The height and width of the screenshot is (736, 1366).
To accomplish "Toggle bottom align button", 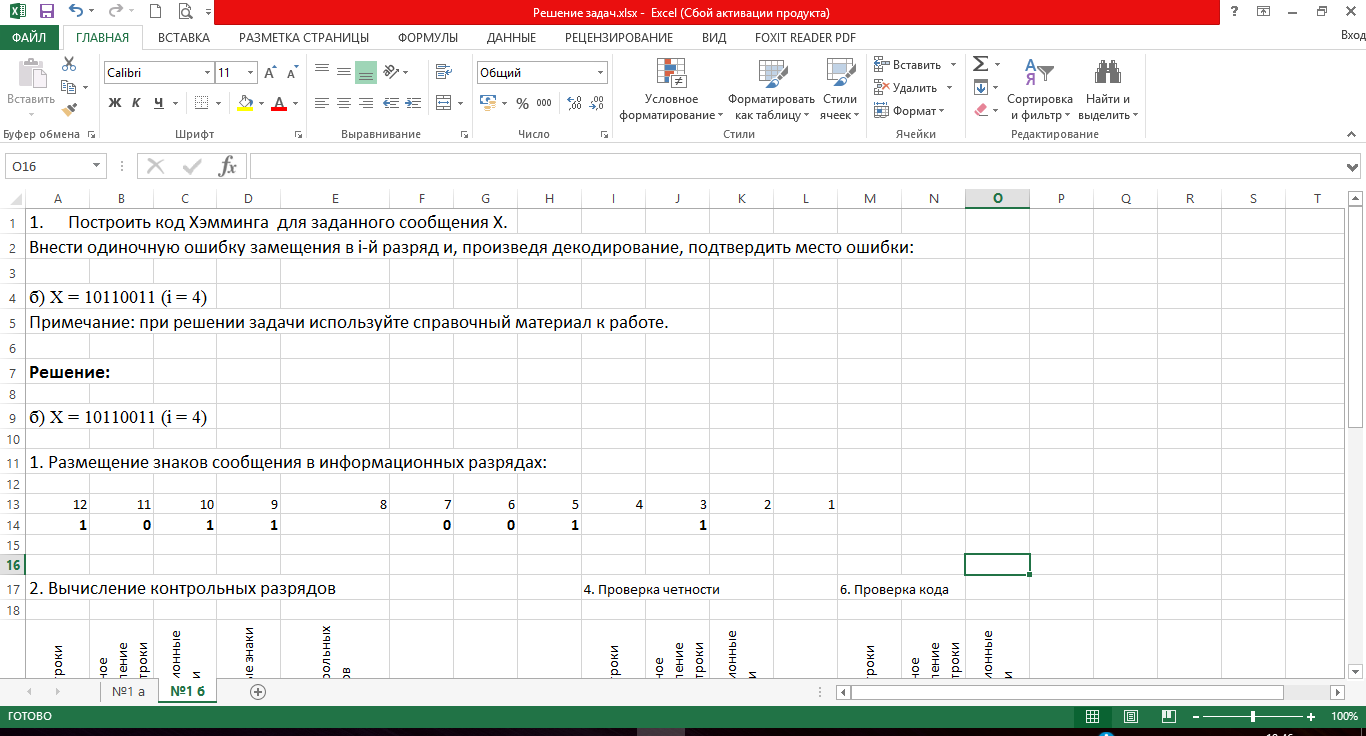I will (x=366, y=72).
